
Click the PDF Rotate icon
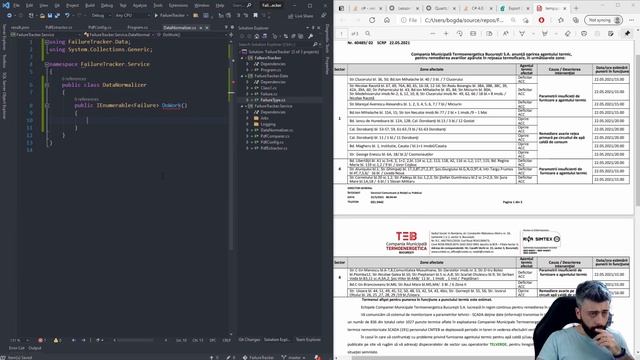click(460, 33)
